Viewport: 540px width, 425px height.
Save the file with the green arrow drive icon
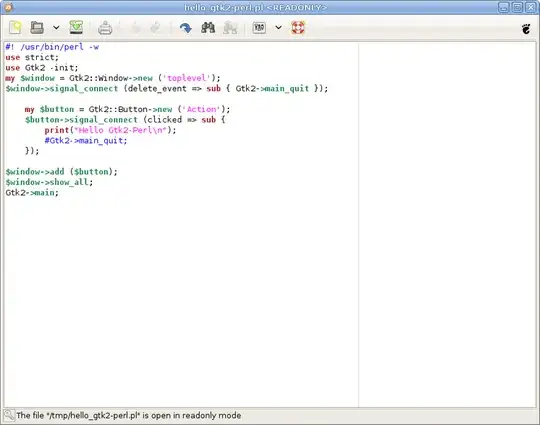coord(76,28)
